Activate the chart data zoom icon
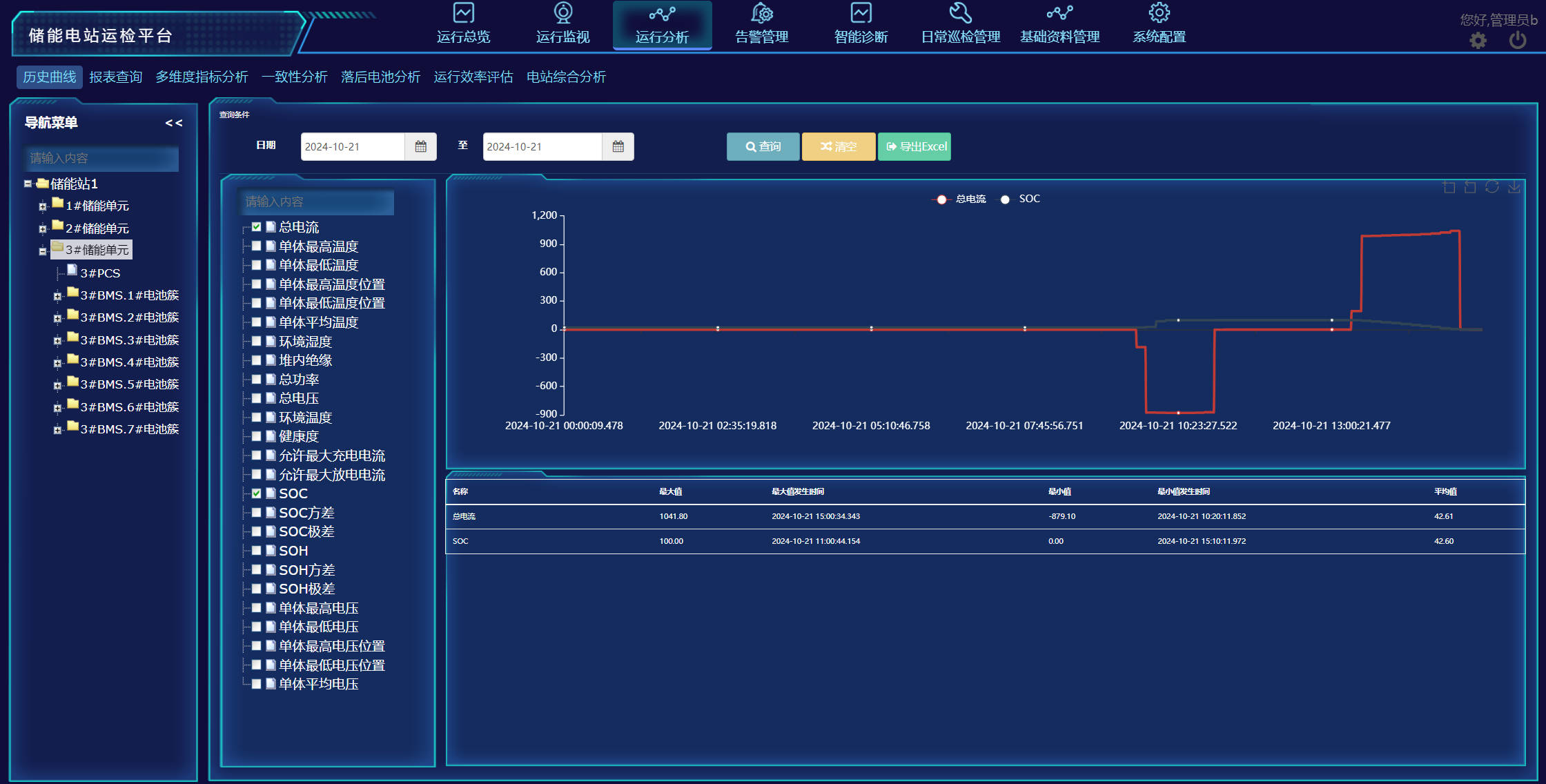 coord(1449,187)
